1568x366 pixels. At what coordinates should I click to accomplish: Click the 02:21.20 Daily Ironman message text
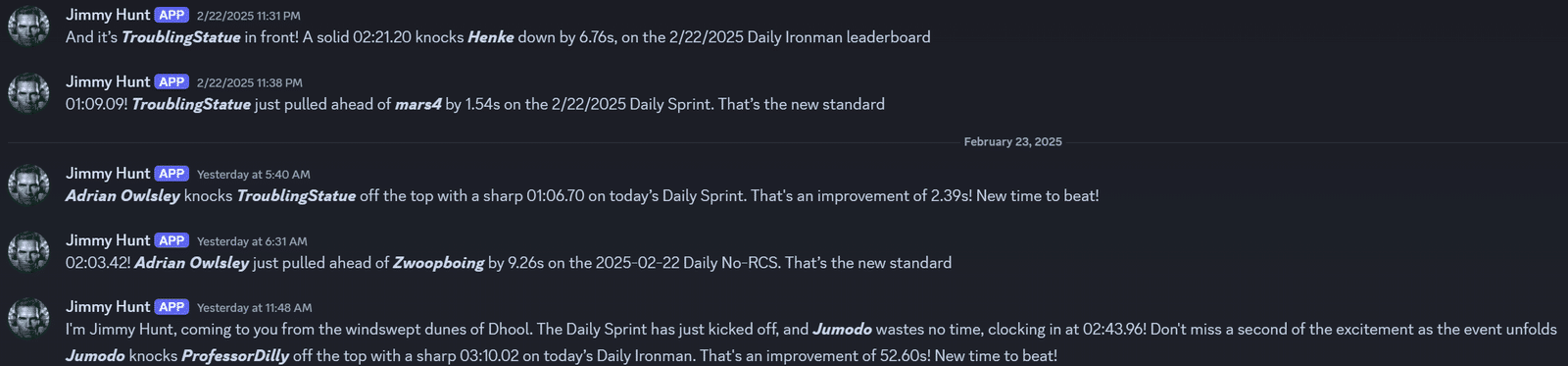click(498, 37)
